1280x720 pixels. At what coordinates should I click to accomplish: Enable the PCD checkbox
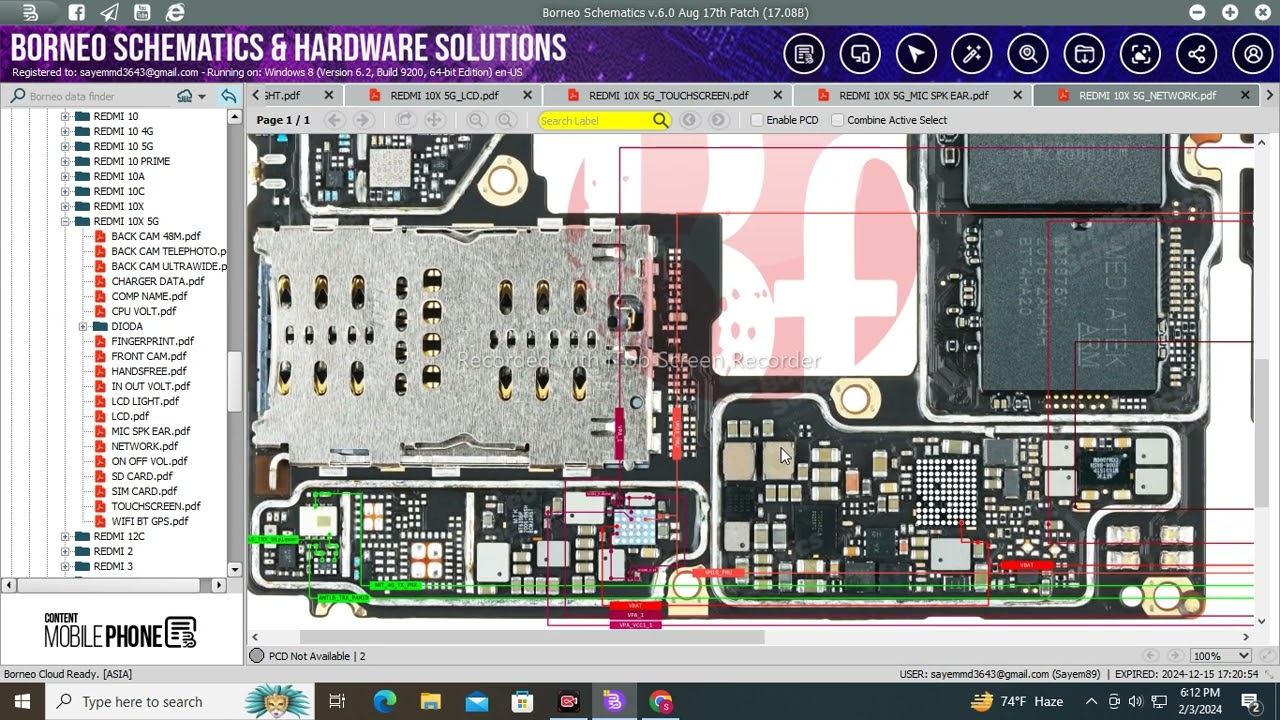pyautogui.click(x=757, y=120)
